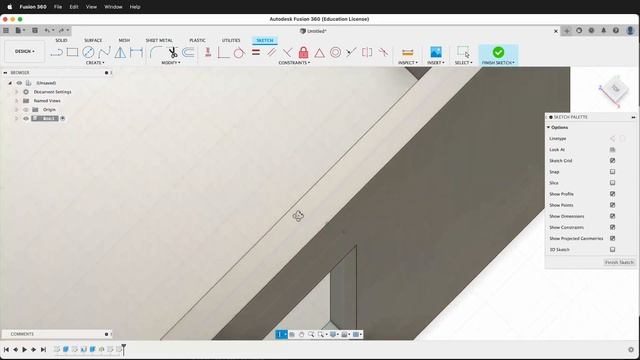Click Finish Sketch button in Sketch Palette

click(619, 262)
